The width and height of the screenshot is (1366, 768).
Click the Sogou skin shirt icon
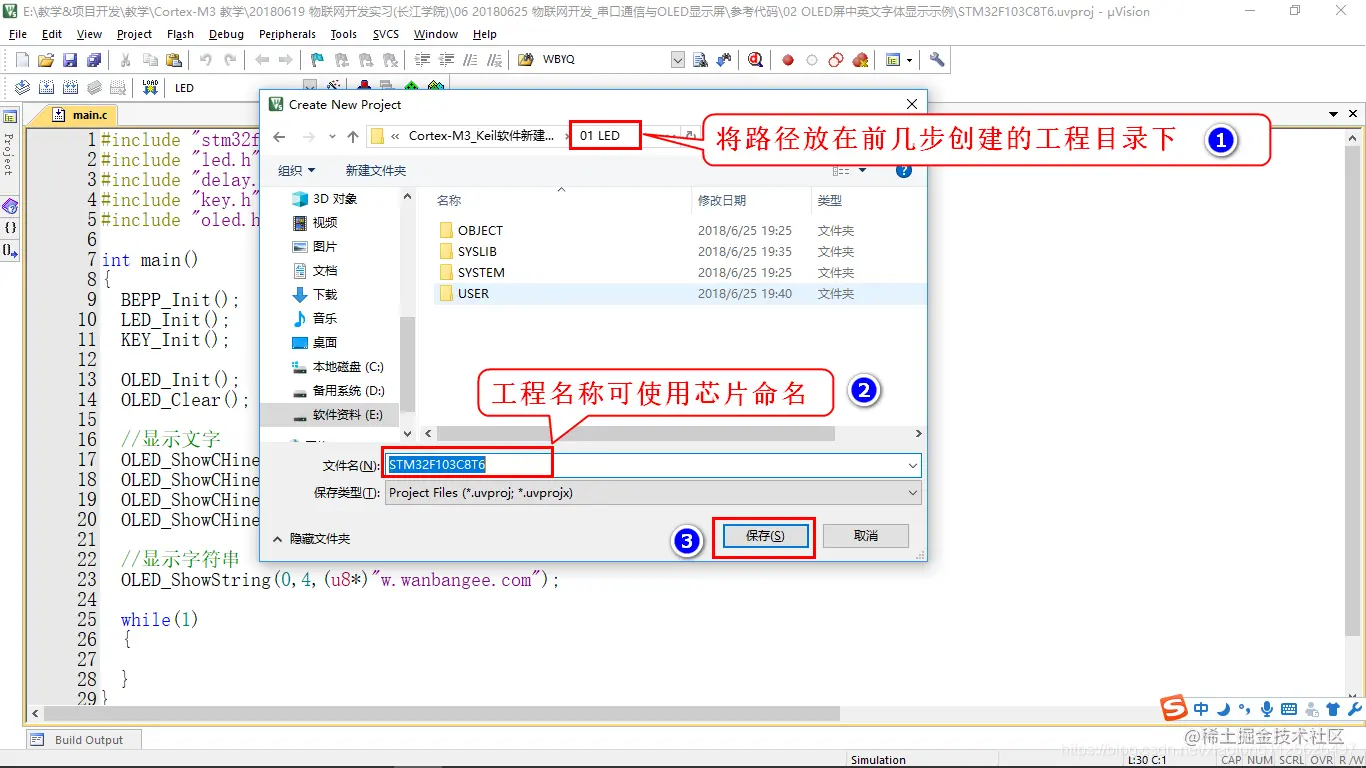coord(1333,709)
